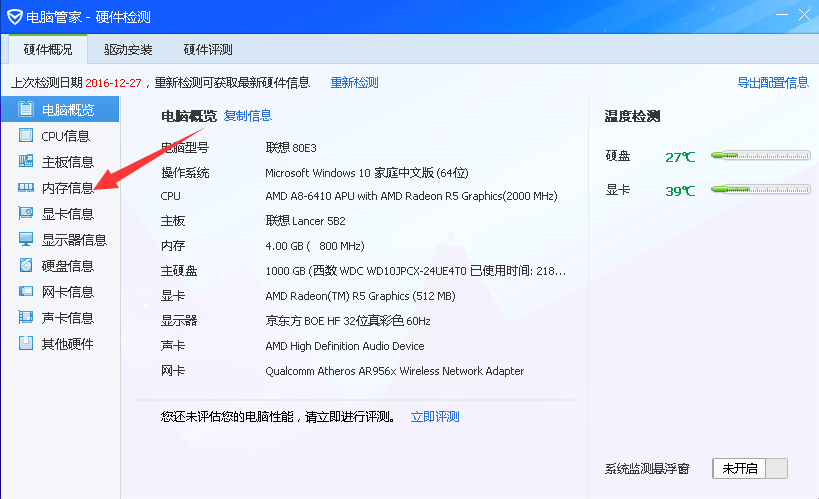Image resolution: width=819 pixels, height=499 pixels.
Task: Click the 电脑管家 shield logo
Action: [15, 17]
